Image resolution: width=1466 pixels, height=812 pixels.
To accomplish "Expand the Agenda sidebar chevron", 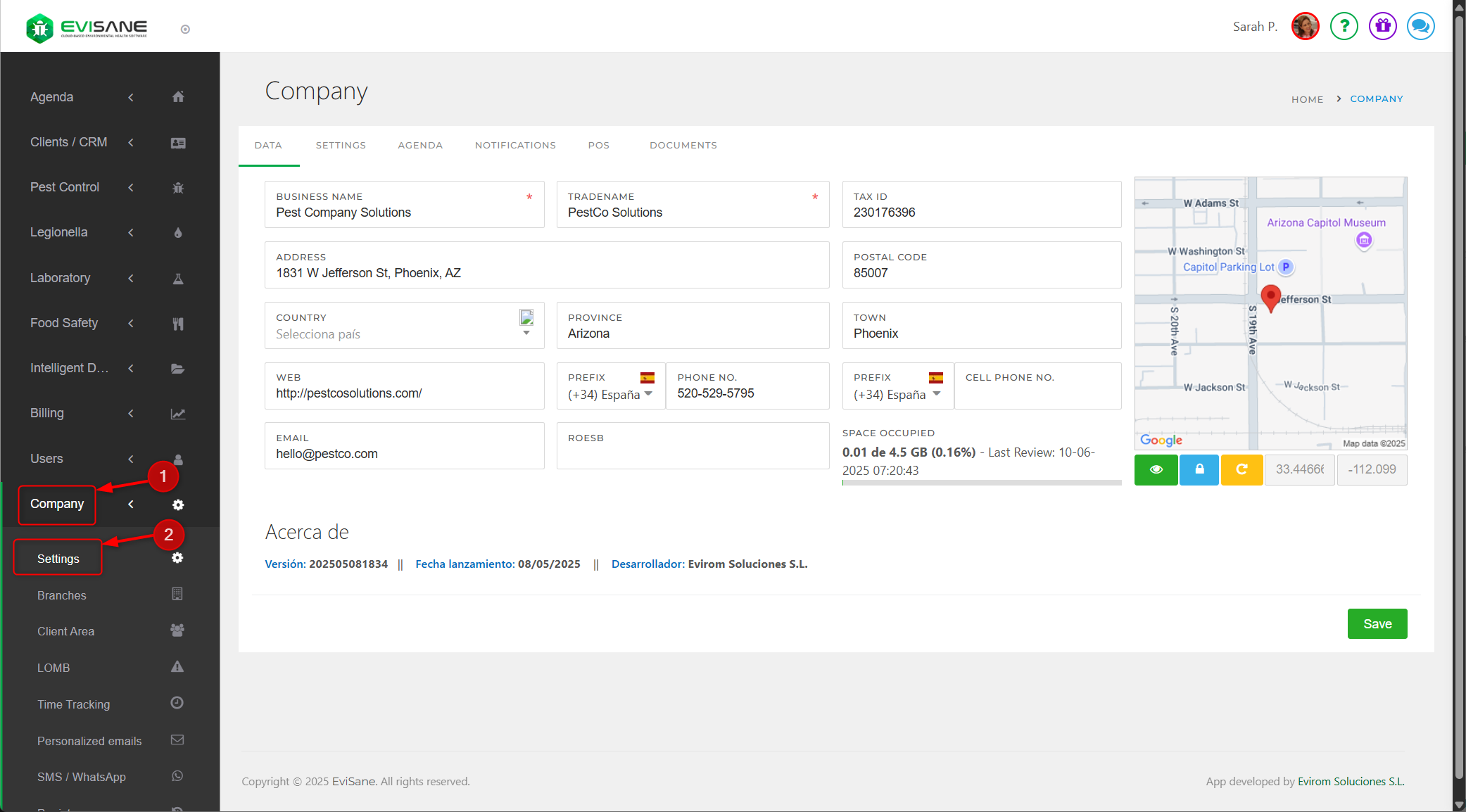I will pos(131,97).
